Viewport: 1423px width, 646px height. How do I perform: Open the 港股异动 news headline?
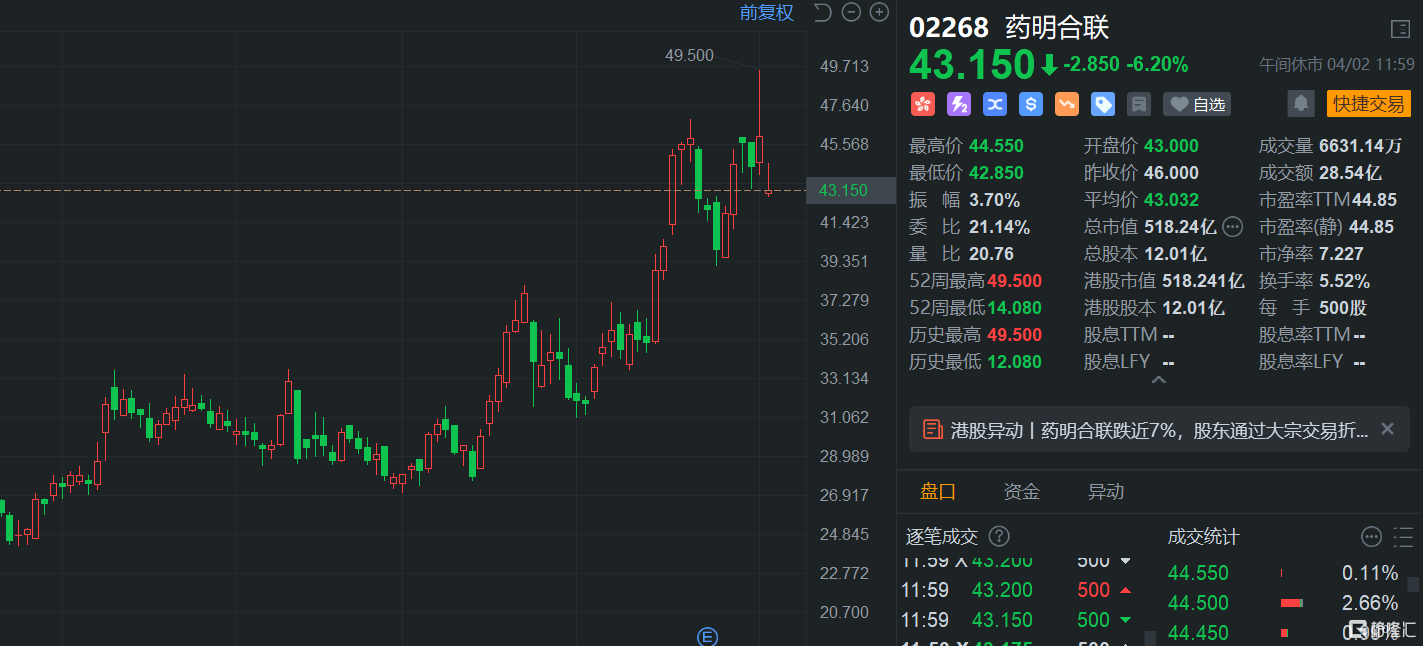coord(1159,430)
